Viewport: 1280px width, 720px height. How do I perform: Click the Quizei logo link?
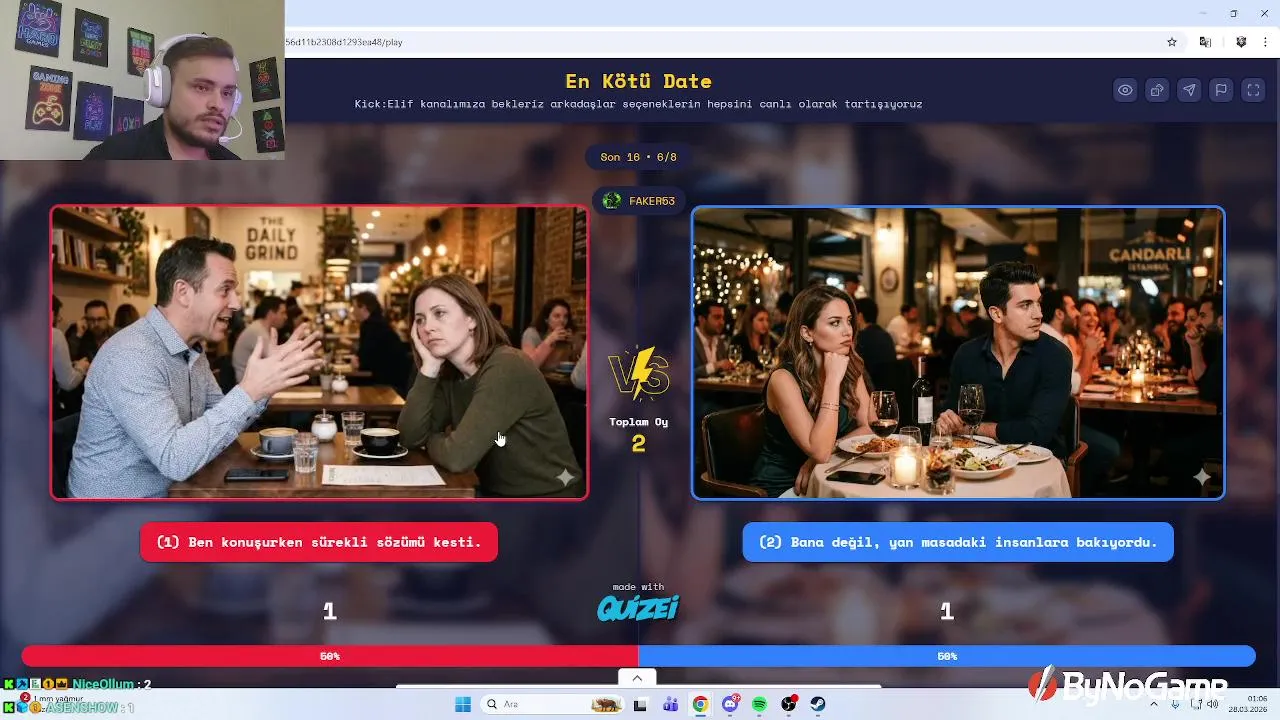pos(638,607)
